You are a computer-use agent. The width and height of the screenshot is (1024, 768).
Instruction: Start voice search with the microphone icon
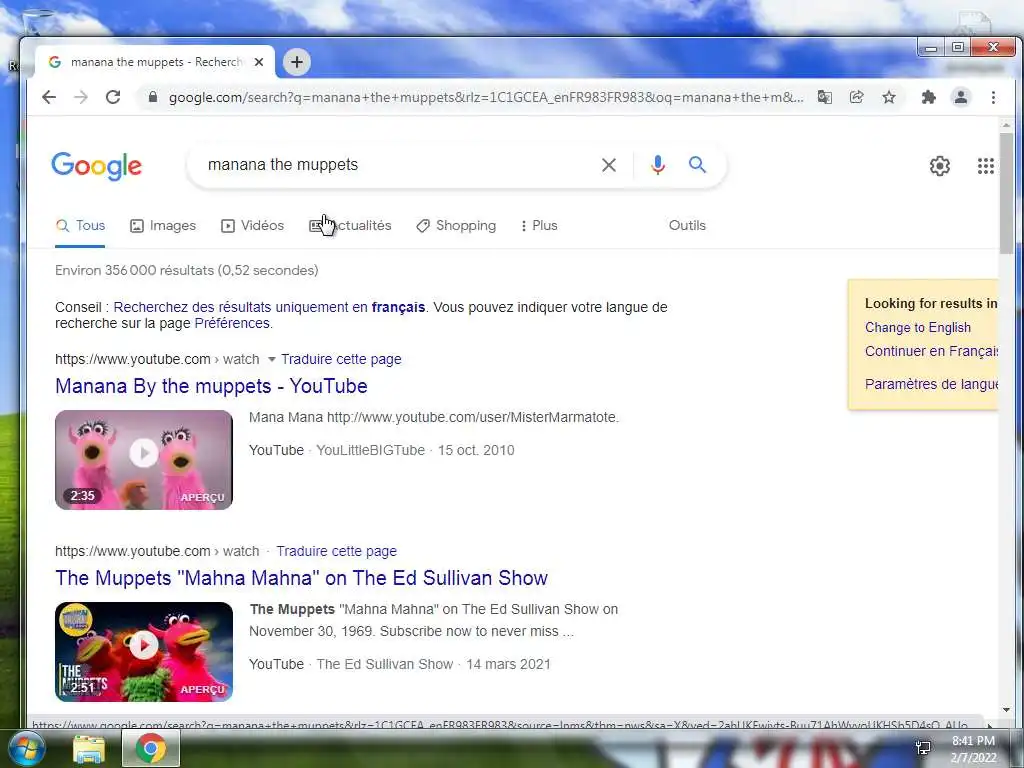click(x=658, y=165)
